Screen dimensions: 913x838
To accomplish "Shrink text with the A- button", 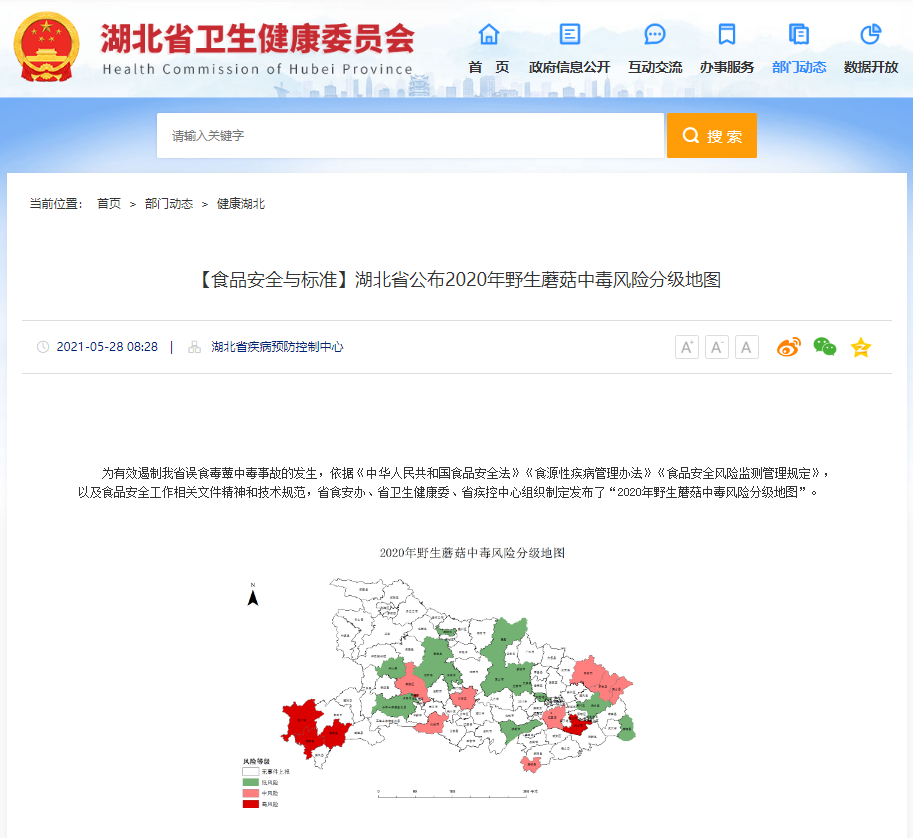I will pyautogui.click(x=716, y=346).
